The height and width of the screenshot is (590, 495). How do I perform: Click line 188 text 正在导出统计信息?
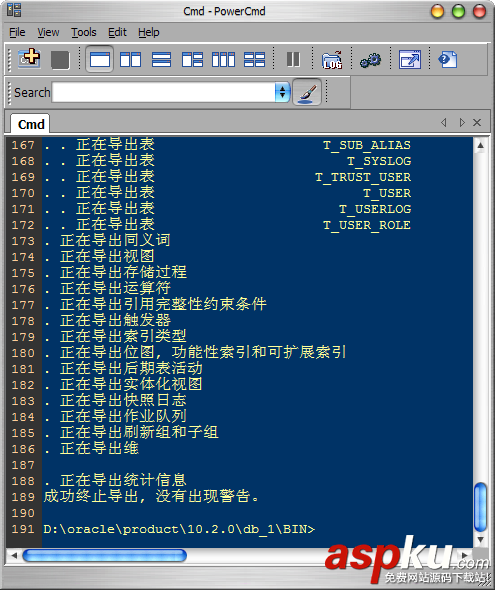123,481
